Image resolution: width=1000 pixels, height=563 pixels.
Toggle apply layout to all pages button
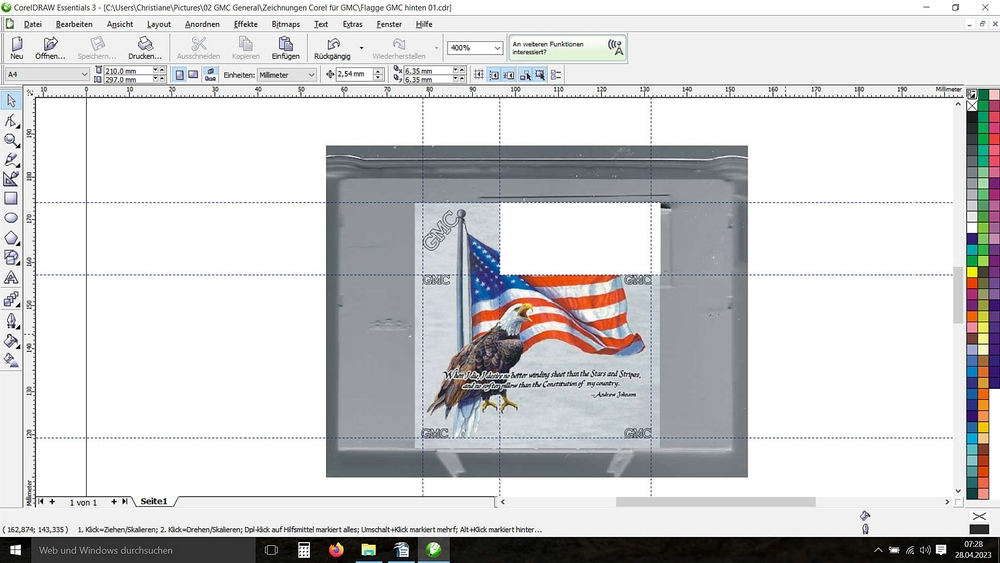tap(210, 75)
